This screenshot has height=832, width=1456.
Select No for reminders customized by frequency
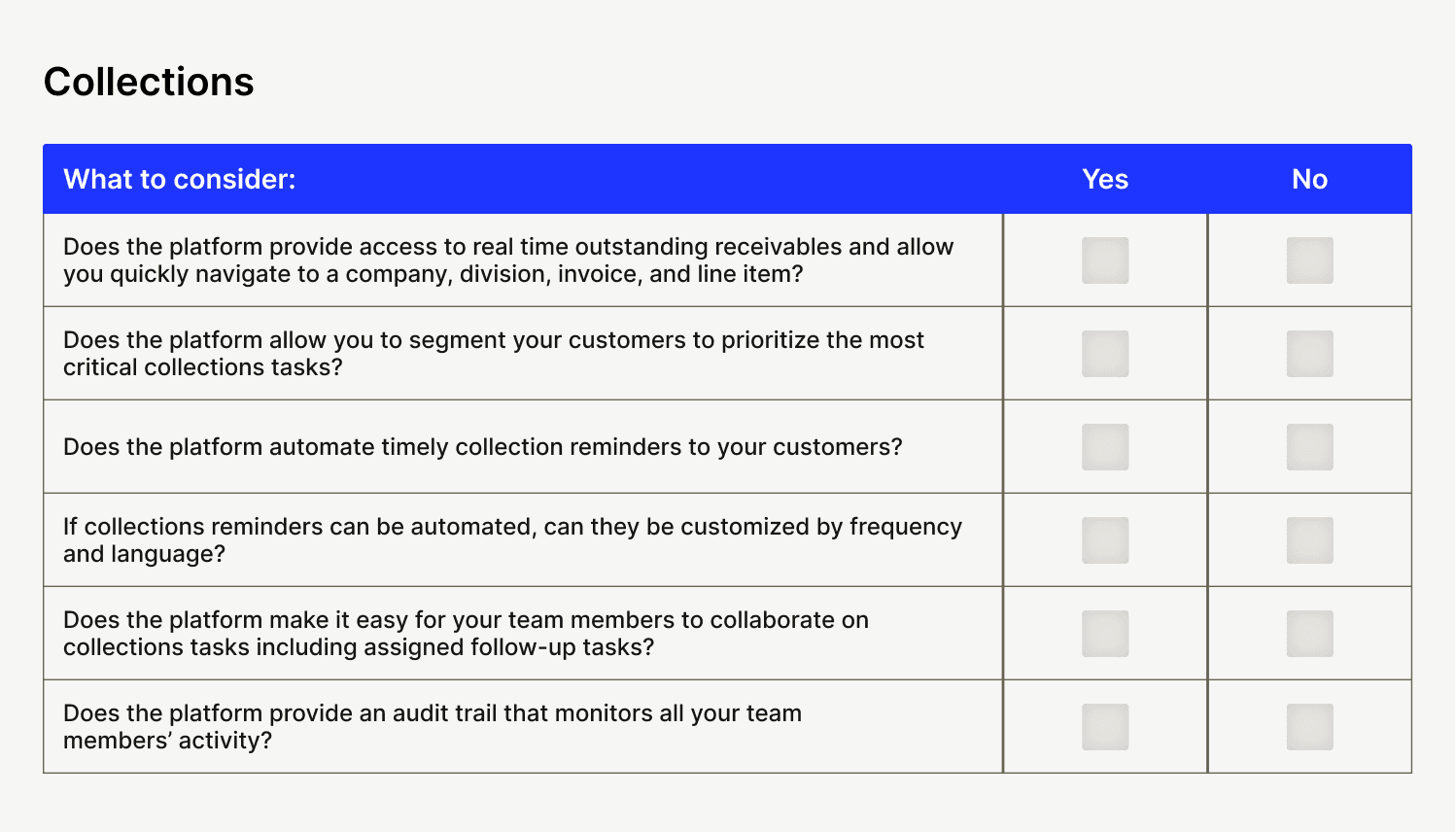[1310, 540]
